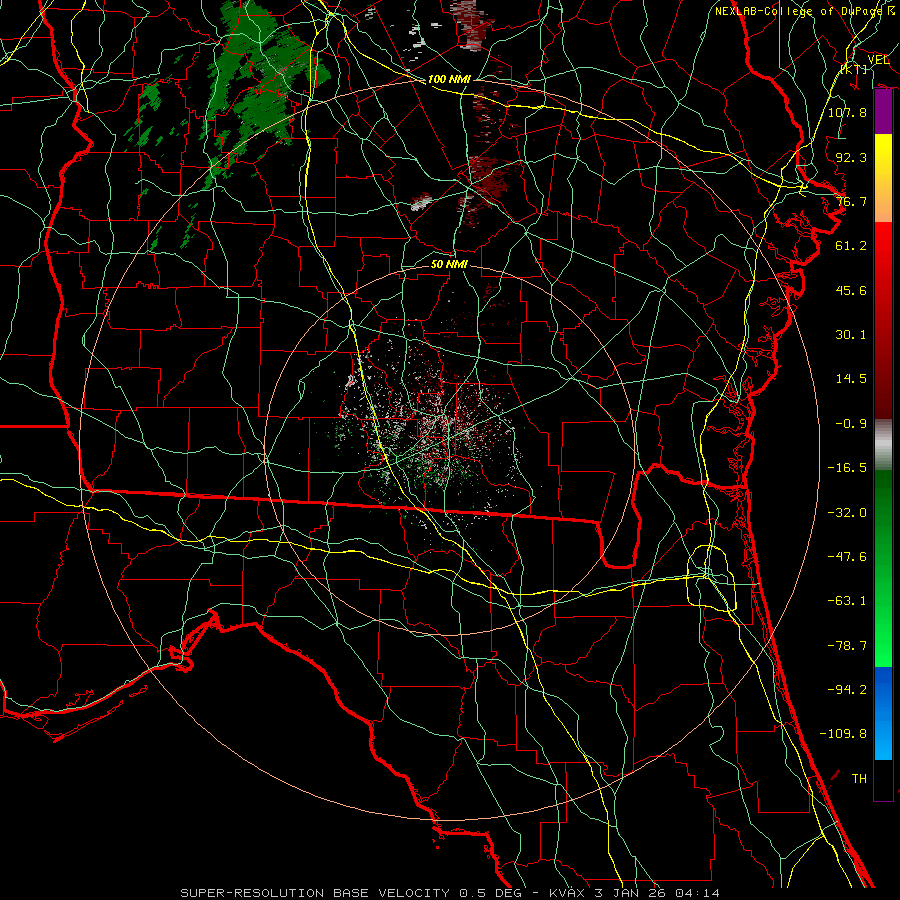Viewport: 900px width, 900px height.
Task: Click the 61.2 velocity scale value
Action: 851,246
